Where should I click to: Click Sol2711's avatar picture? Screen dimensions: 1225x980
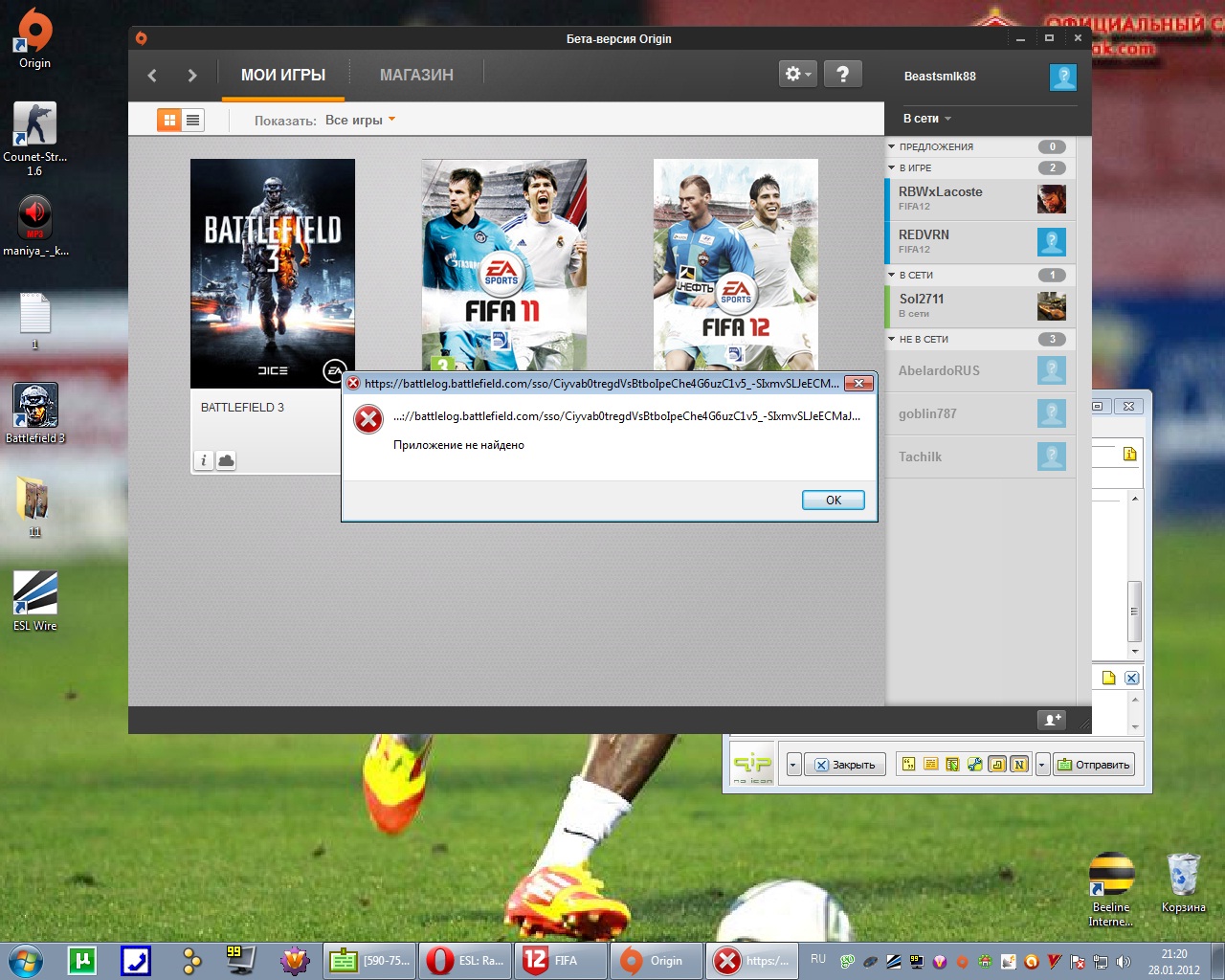[x=1051, y=306]
